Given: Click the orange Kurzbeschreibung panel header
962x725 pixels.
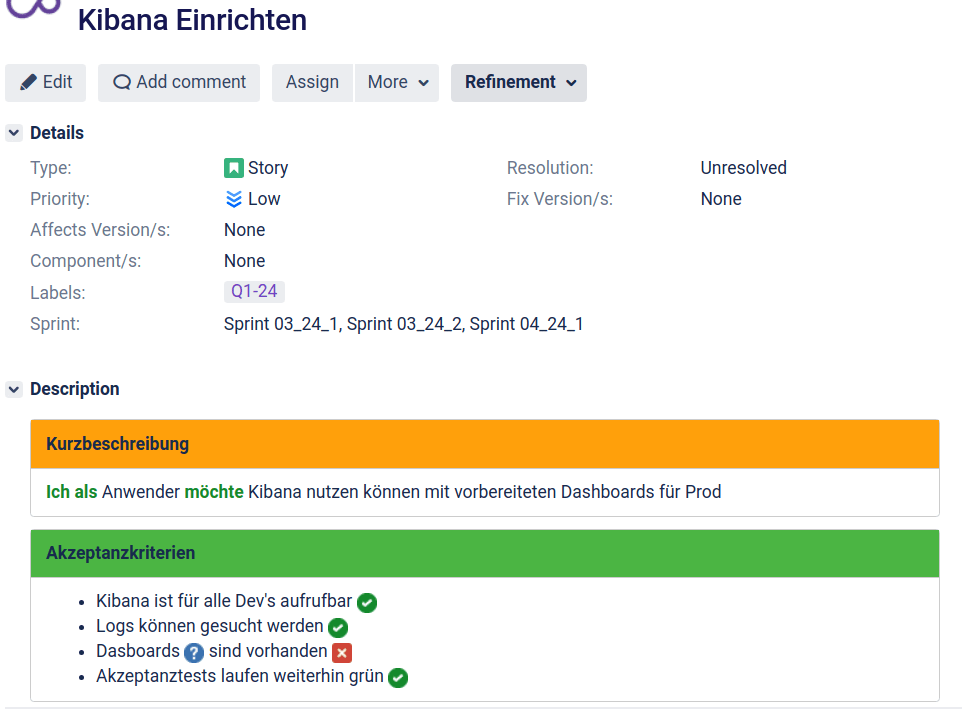Looking at the screenshot, I should (485, 444).
